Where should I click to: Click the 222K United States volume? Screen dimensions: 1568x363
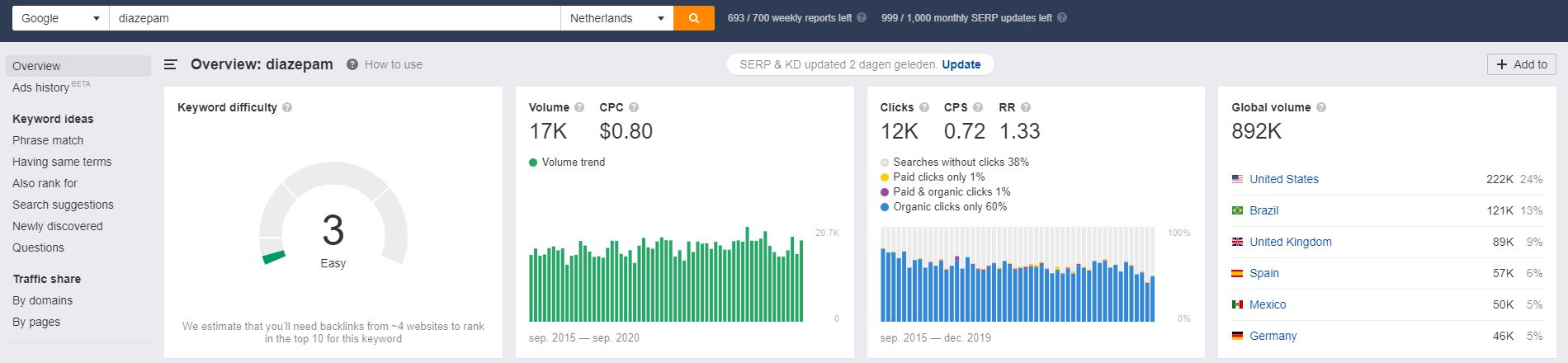coord(1500,179)
